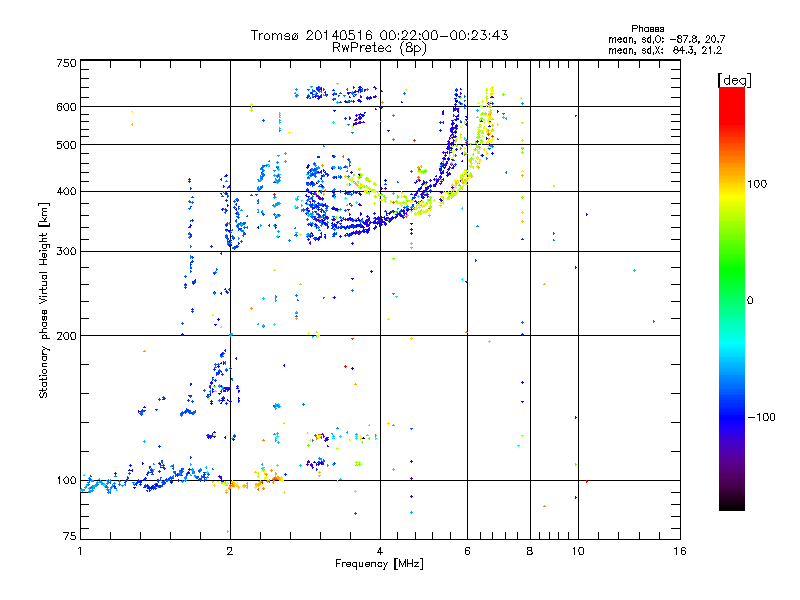Click the '75' height axis tick label

pos(70,536)
